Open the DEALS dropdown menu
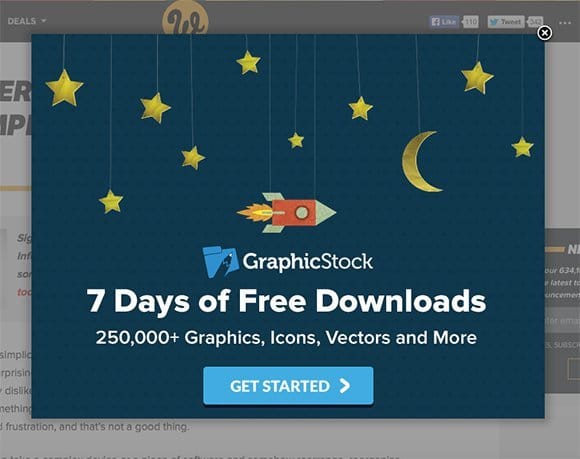The width and height of the screenshot is (580, 459). click(27, 21)
